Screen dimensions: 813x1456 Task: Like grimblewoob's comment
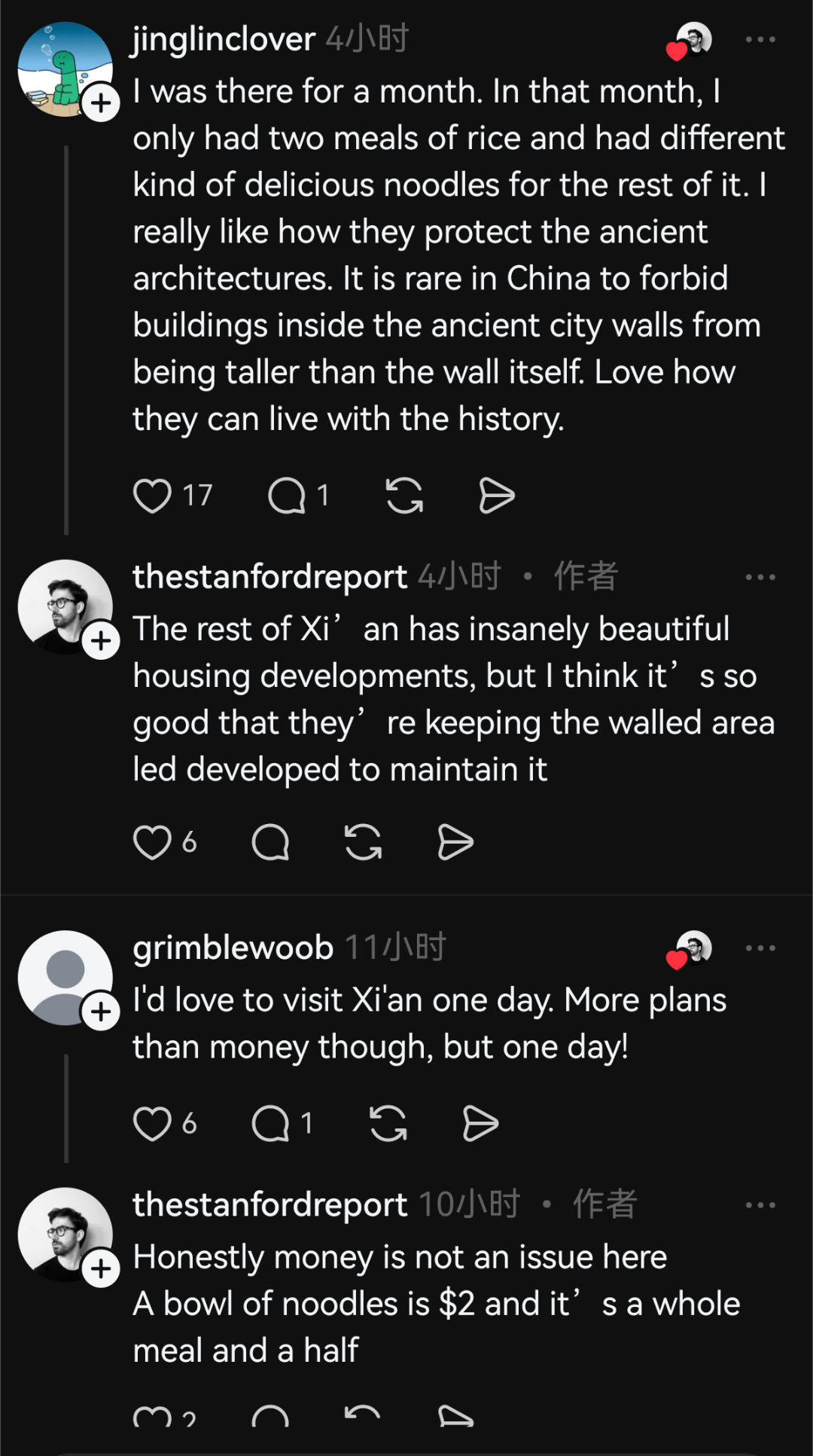pyautogui.click(x=152, y=1124)
